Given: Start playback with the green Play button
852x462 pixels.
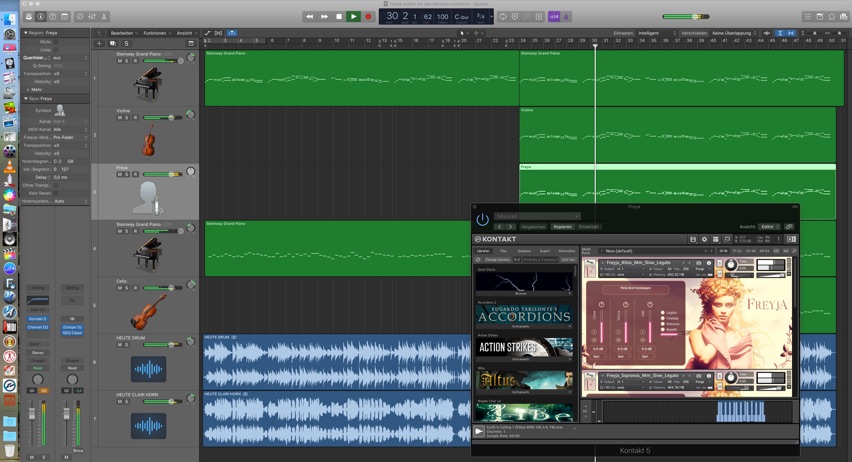Looking at the screenshot, I should (354, 17).
